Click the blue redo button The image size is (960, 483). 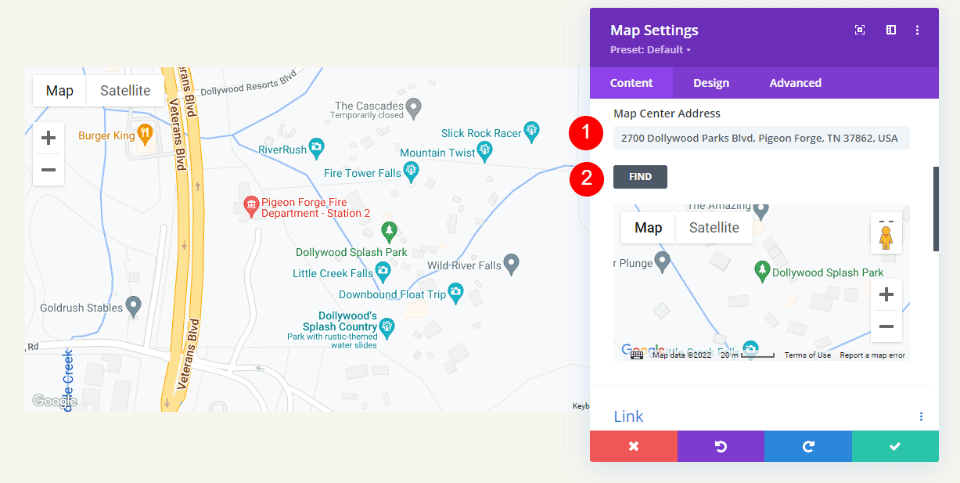coord(808,446)
